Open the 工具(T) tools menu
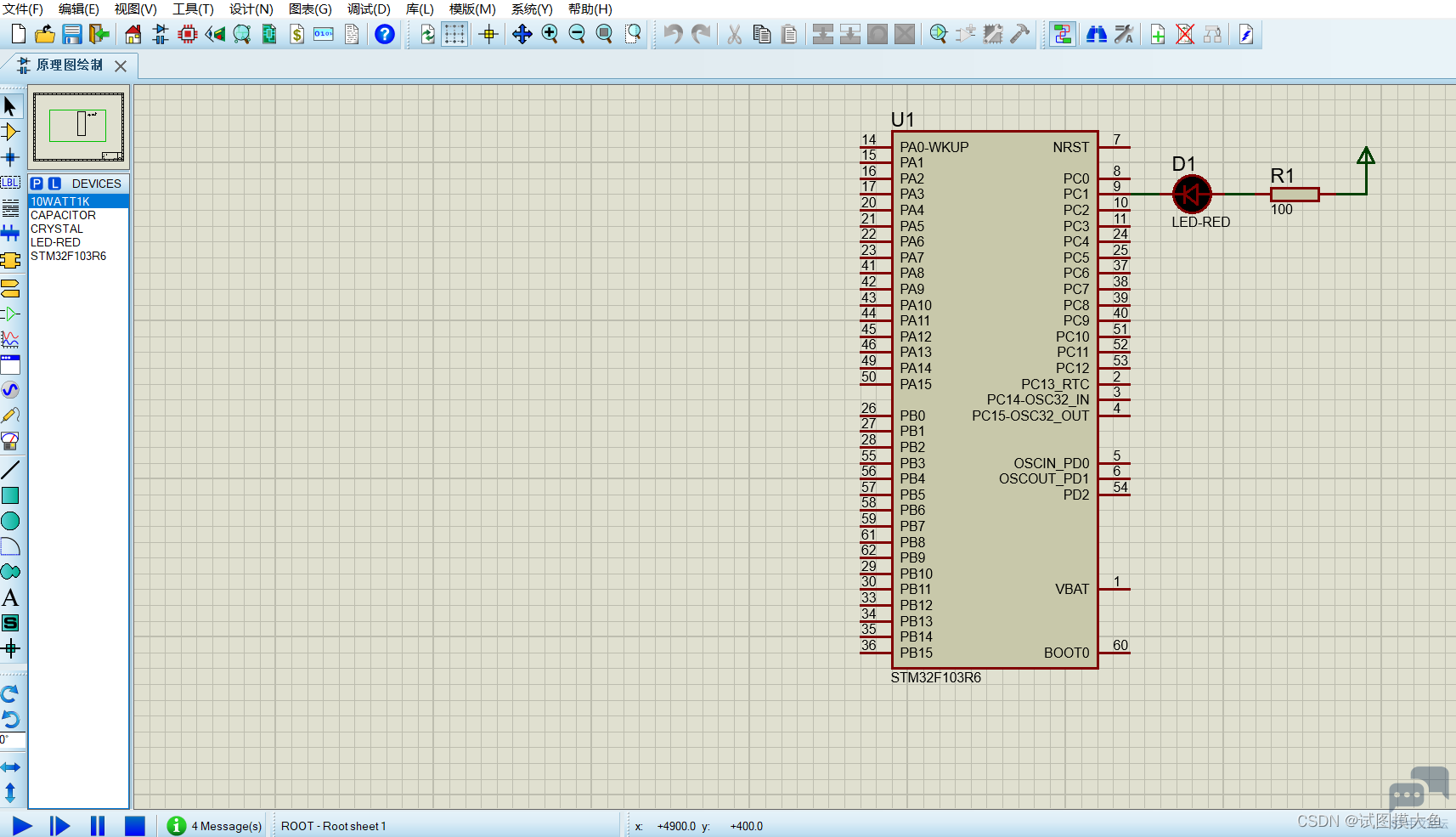The height and width of the screenshot is (837, 1456). tap(193, 8)
